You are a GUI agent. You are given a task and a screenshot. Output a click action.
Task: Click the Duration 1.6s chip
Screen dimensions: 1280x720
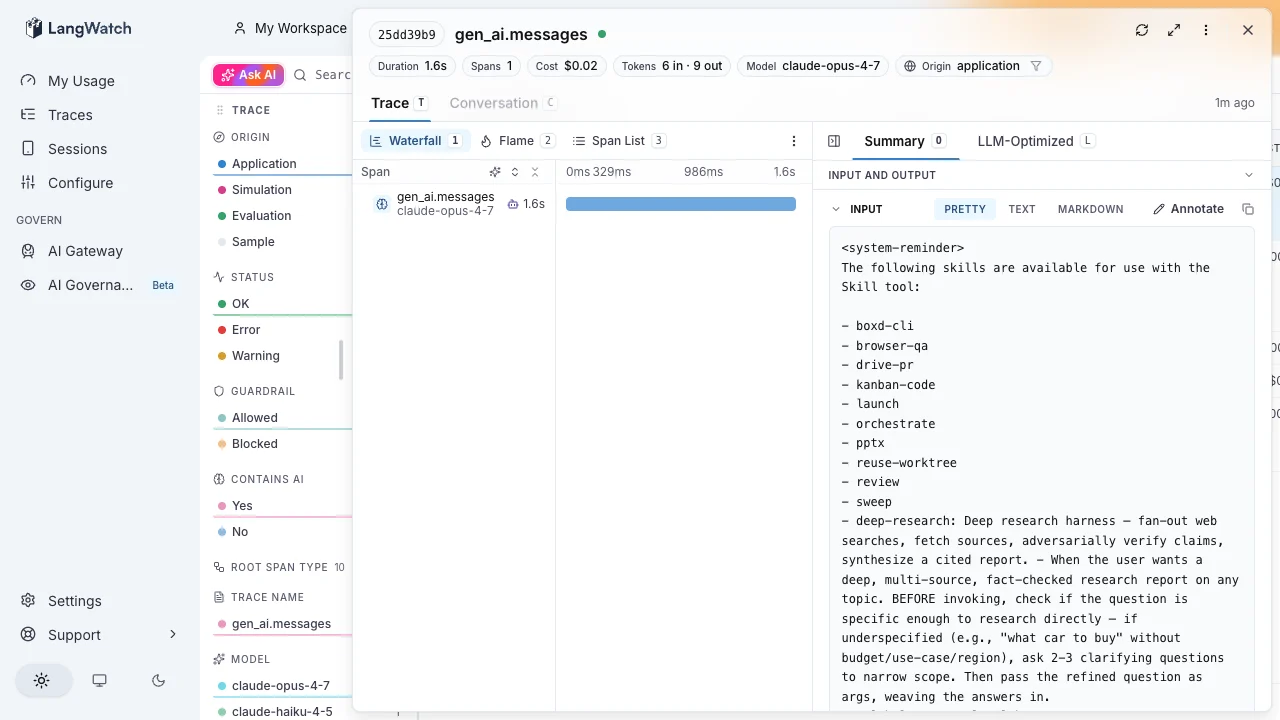[412, 66]
